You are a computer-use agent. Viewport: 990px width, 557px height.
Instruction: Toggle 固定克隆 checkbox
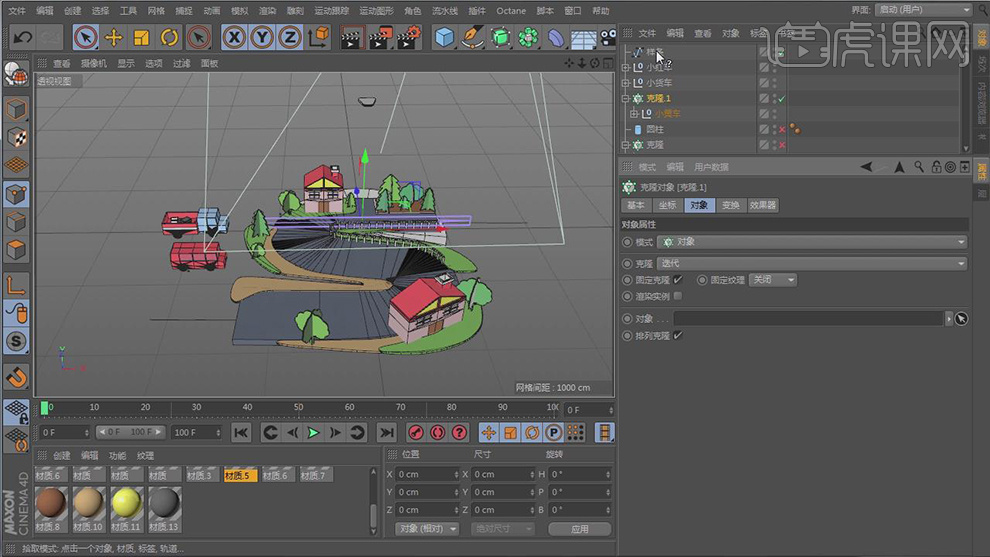(x=677, y=280)
